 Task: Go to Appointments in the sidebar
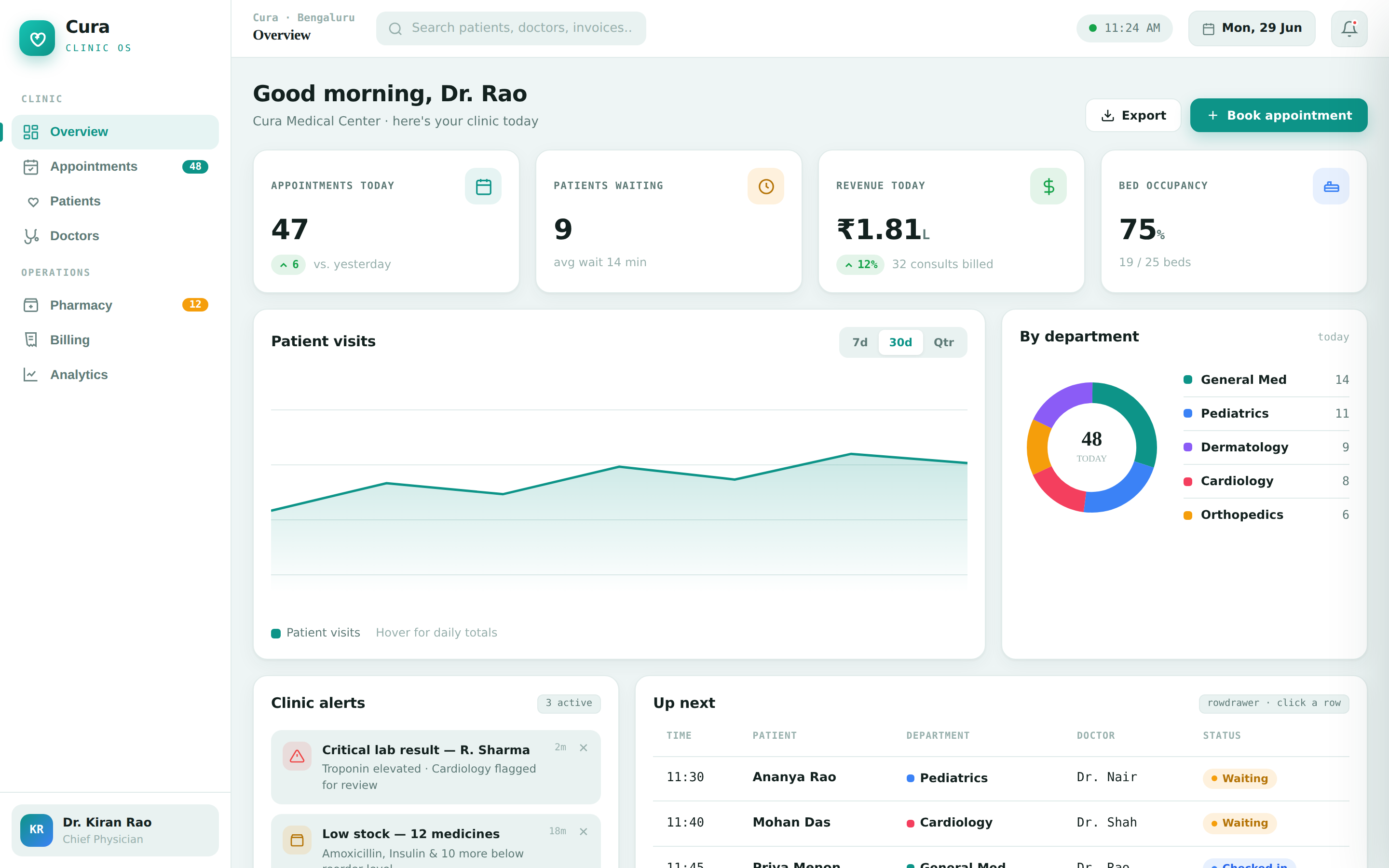click(x=115, y=166)
